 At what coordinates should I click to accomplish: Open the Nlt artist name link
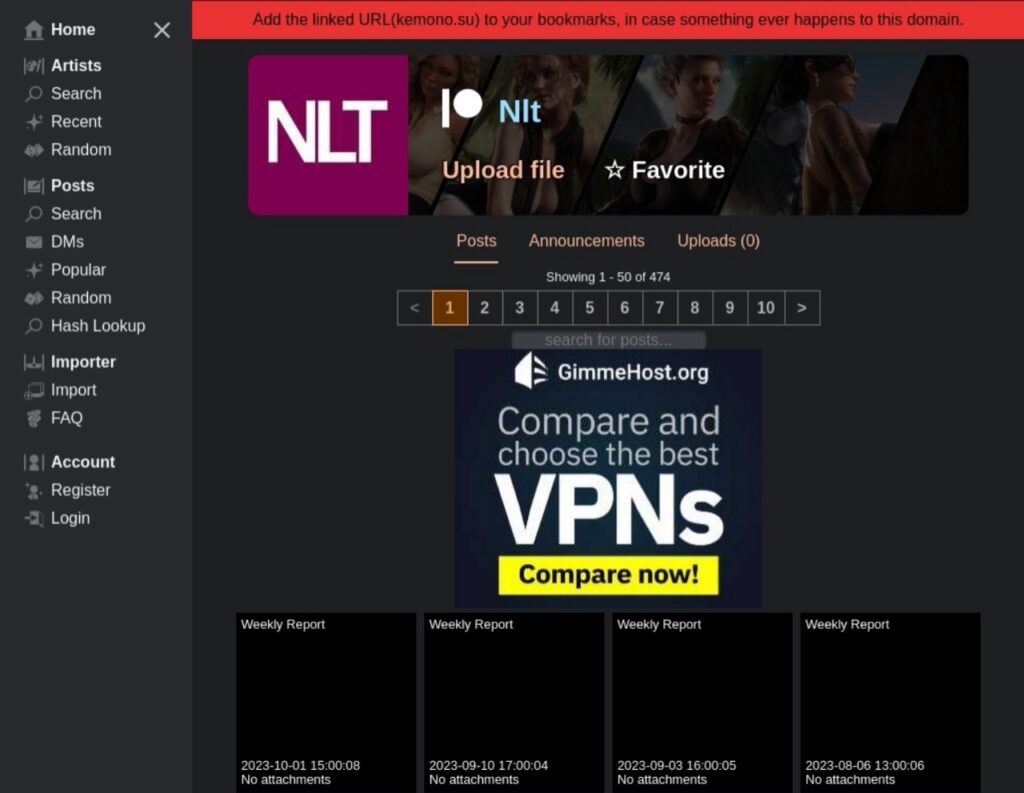tap(519, 112)
